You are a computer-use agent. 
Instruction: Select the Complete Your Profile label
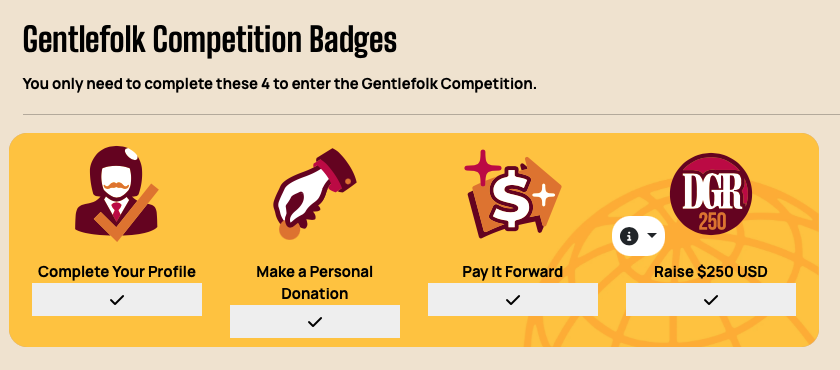coord(117,271)
